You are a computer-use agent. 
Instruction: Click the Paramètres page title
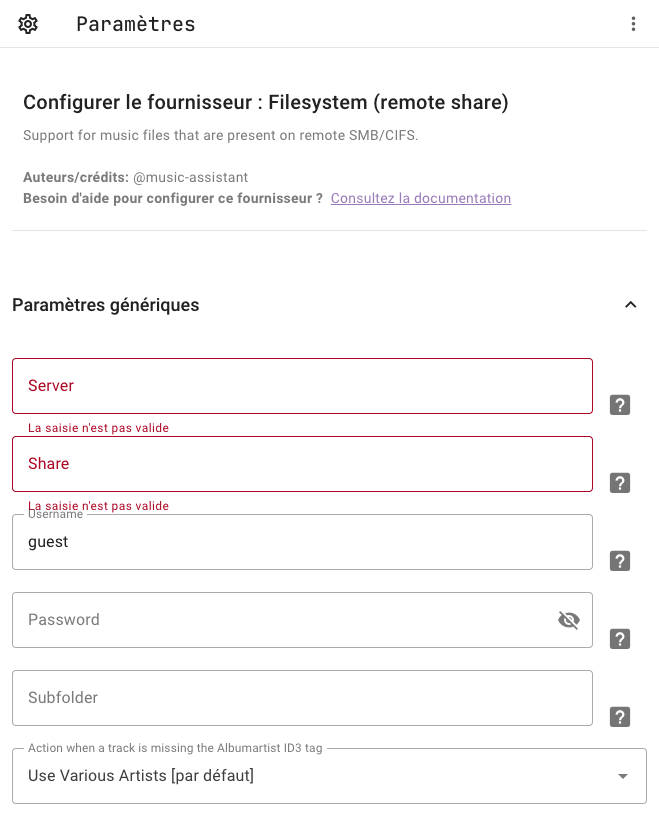pyautogui.click(x=136, y=24)
